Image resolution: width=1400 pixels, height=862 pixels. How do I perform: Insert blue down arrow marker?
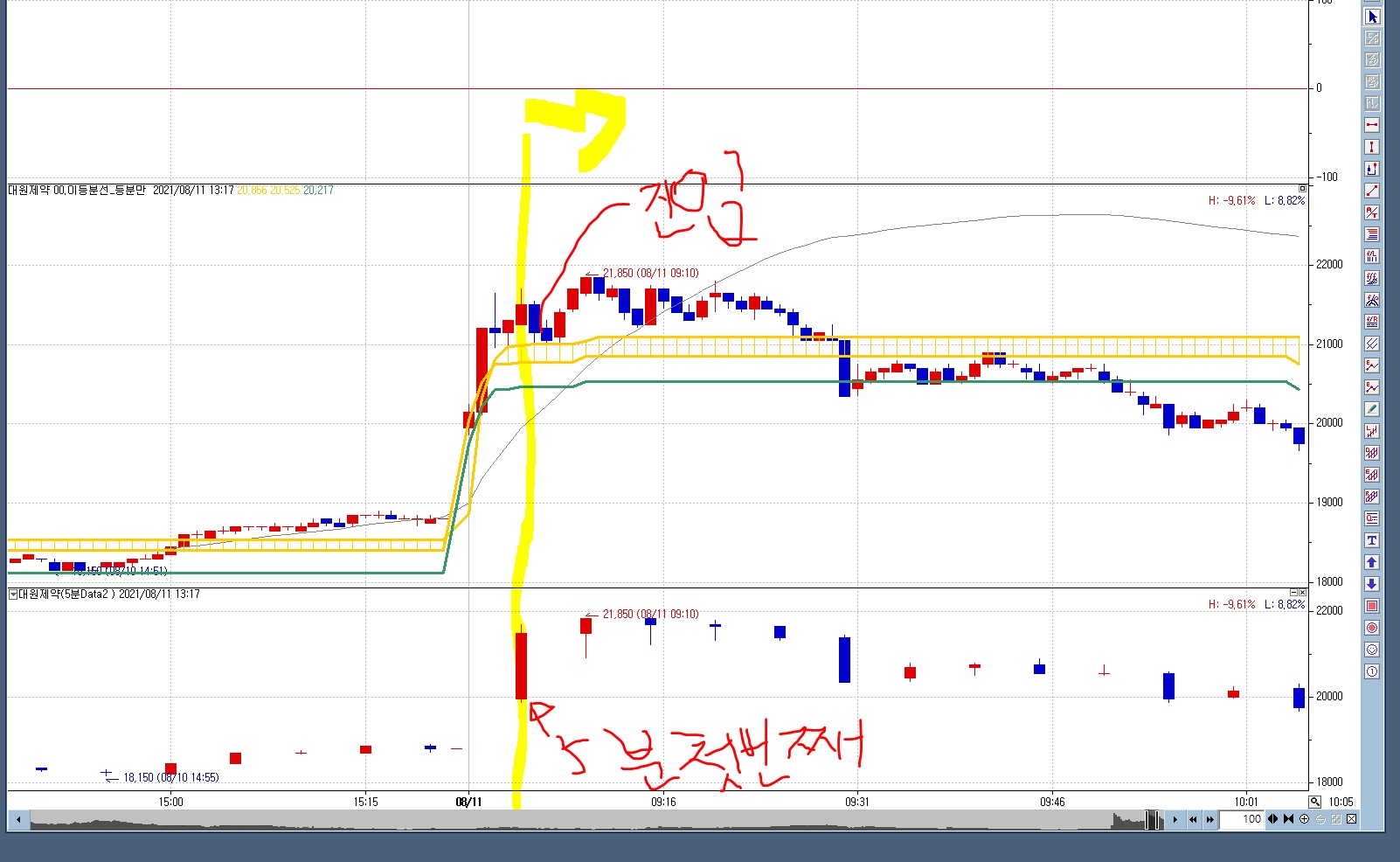coord(1372,584)
